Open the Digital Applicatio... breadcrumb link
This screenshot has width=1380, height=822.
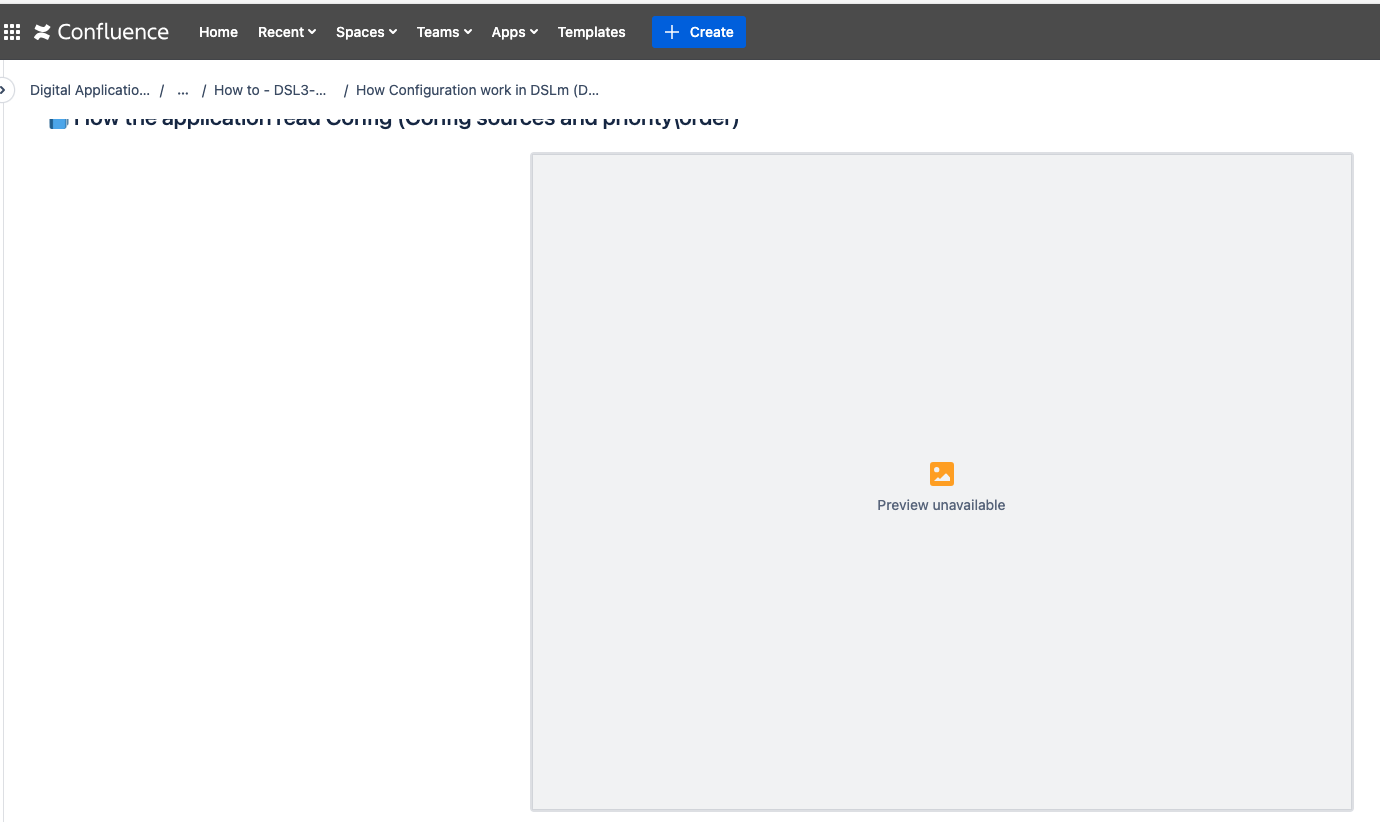90,90
